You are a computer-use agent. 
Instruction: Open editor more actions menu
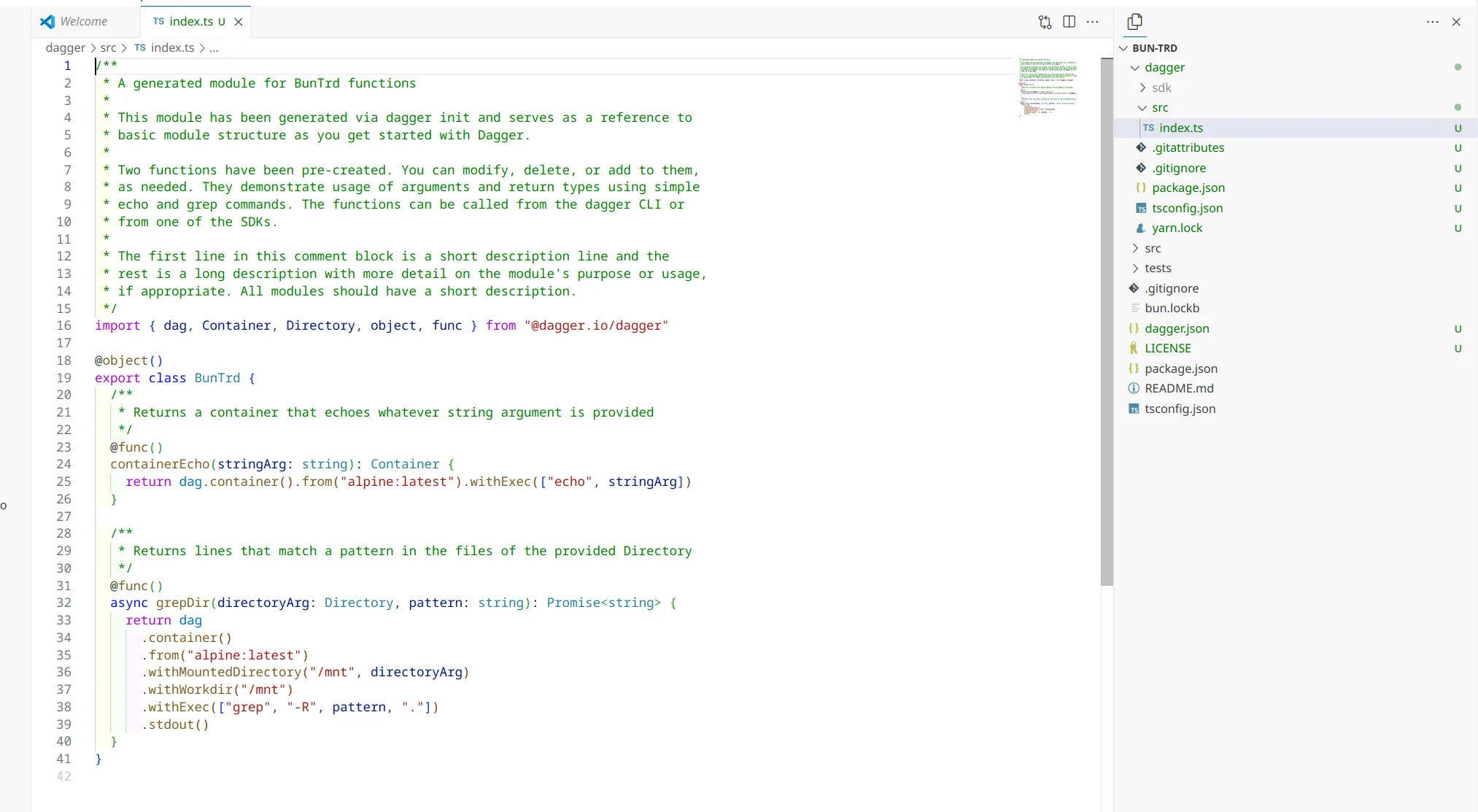(x=1092, y=22)
